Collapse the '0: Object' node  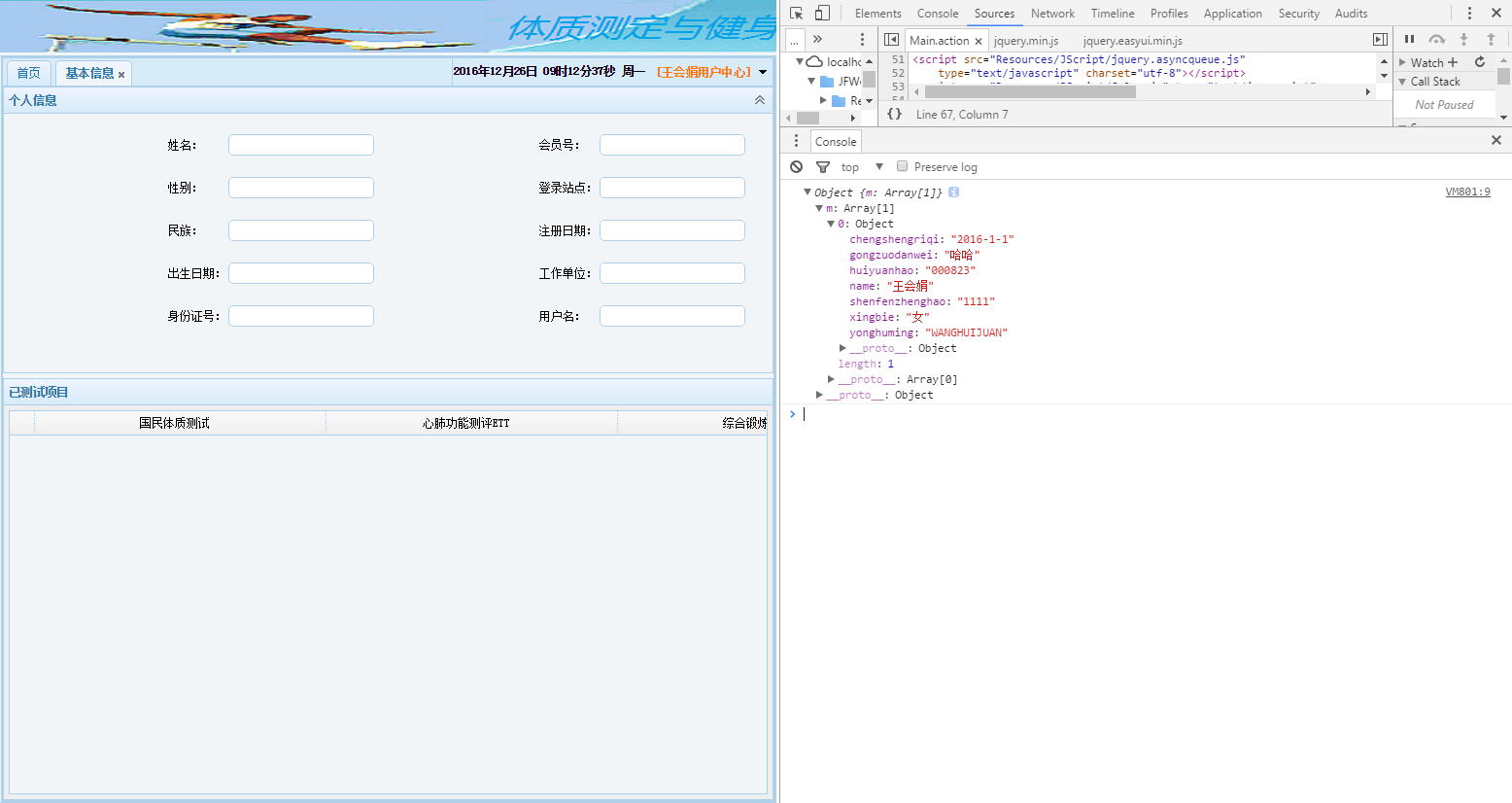coord(831,224)
